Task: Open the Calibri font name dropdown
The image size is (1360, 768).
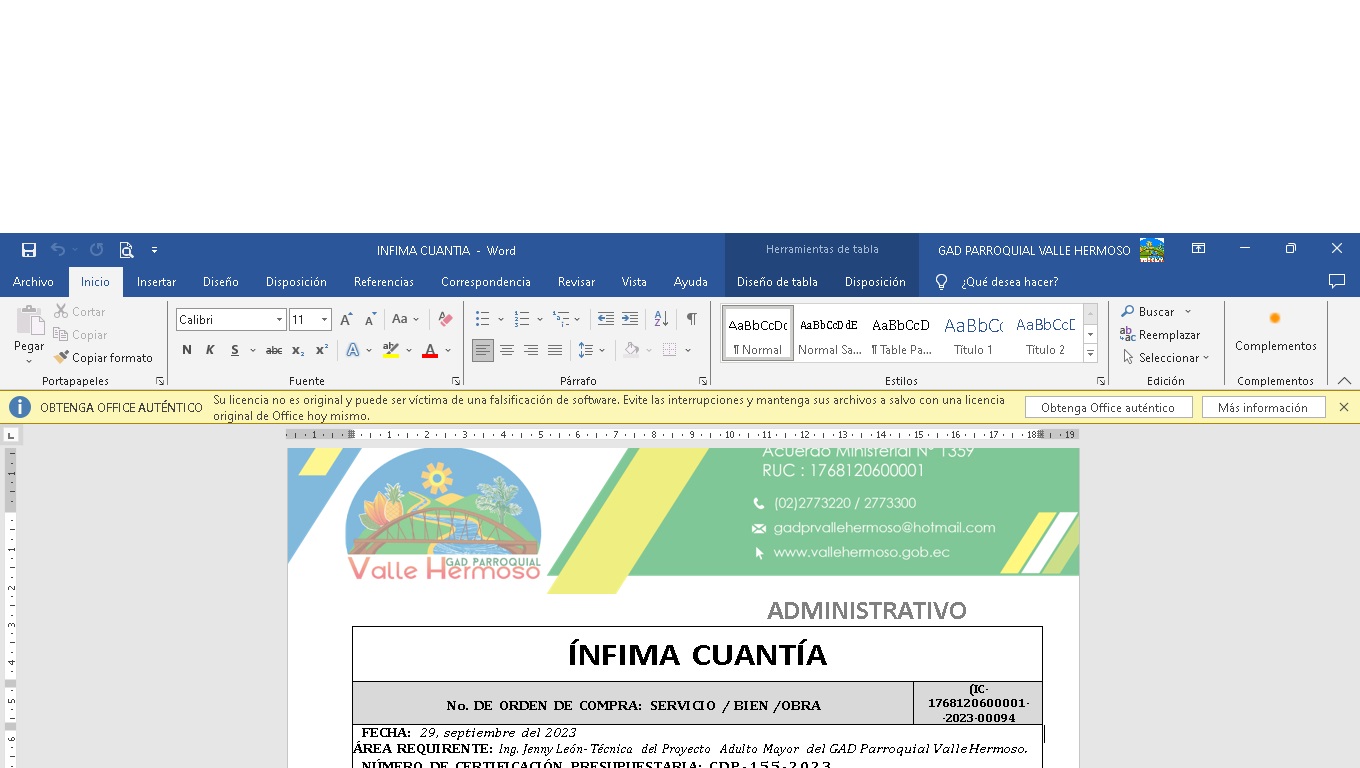Action: coord(279,320)
